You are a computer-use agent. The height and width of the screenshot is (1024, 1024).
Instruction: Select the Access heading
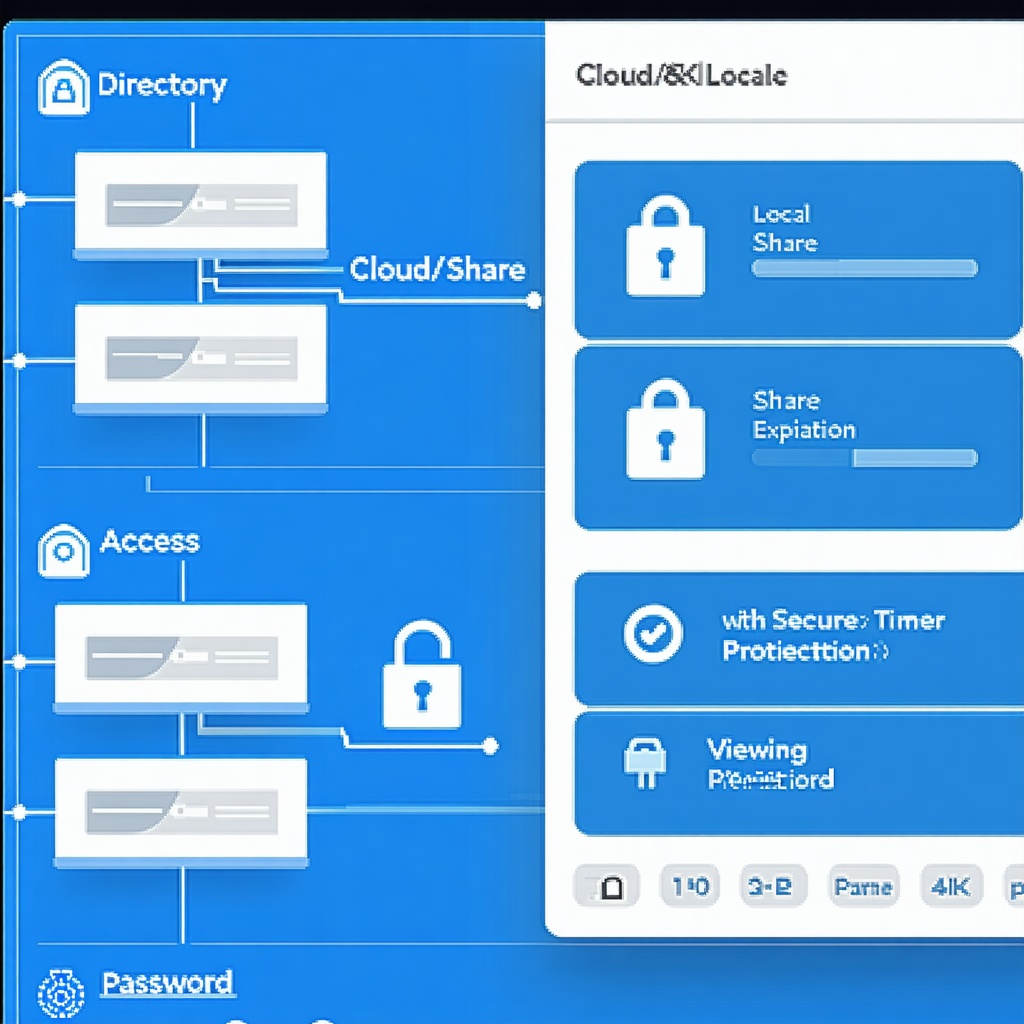[x=150, y=542]
